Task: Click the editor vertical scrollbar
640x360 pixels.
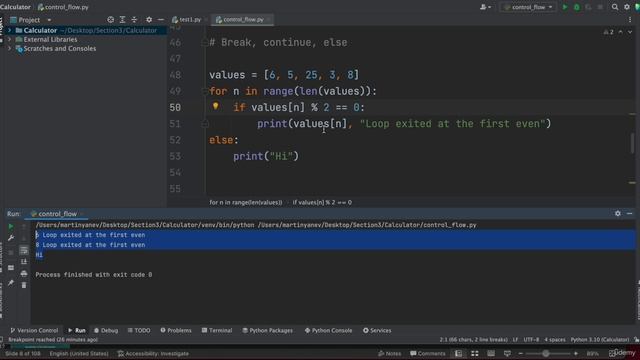Action: click(632, 144)
